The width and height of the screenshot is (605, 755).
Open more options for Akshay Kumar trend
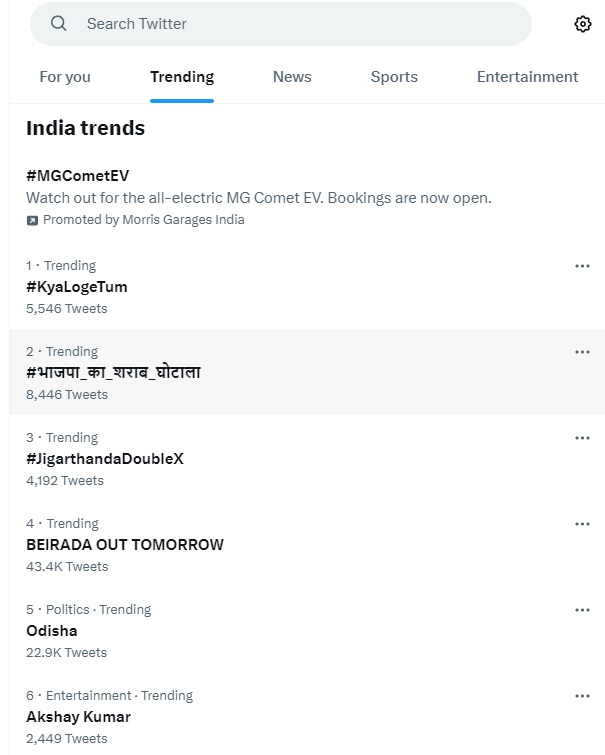[x=582, y=696]
